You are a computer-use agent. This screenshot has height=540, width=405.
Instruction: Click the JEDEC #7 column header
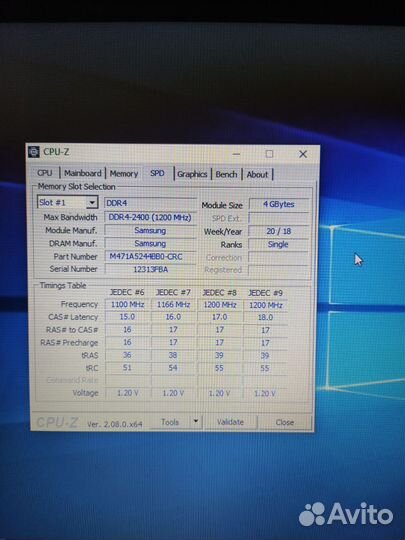coord(173,292)
